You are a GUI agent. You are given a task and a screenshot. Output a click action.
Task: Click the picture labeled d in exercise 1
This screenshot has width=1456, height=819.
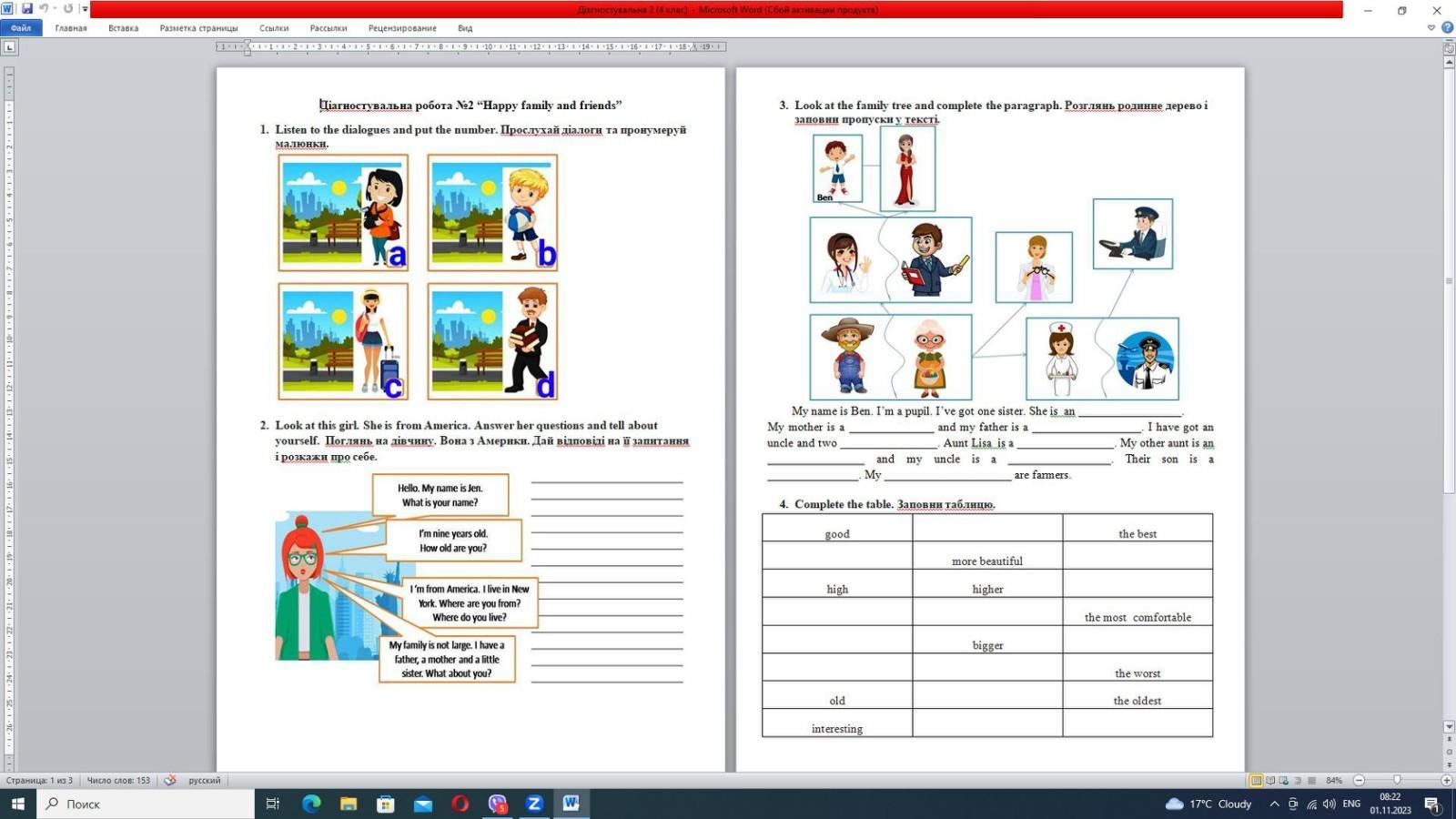pyautogui.click(x=492, y=341)
